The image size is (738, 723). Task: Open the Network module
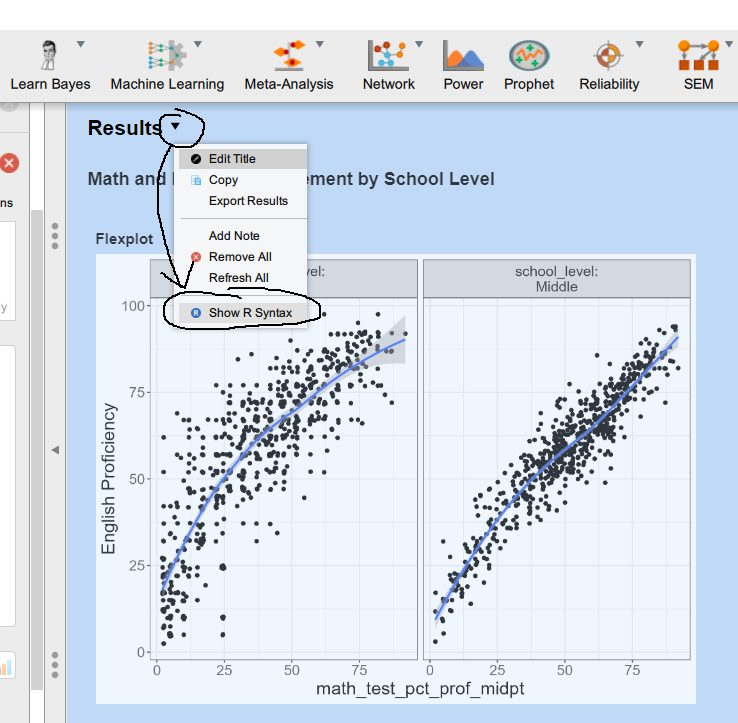coord(388,66)
